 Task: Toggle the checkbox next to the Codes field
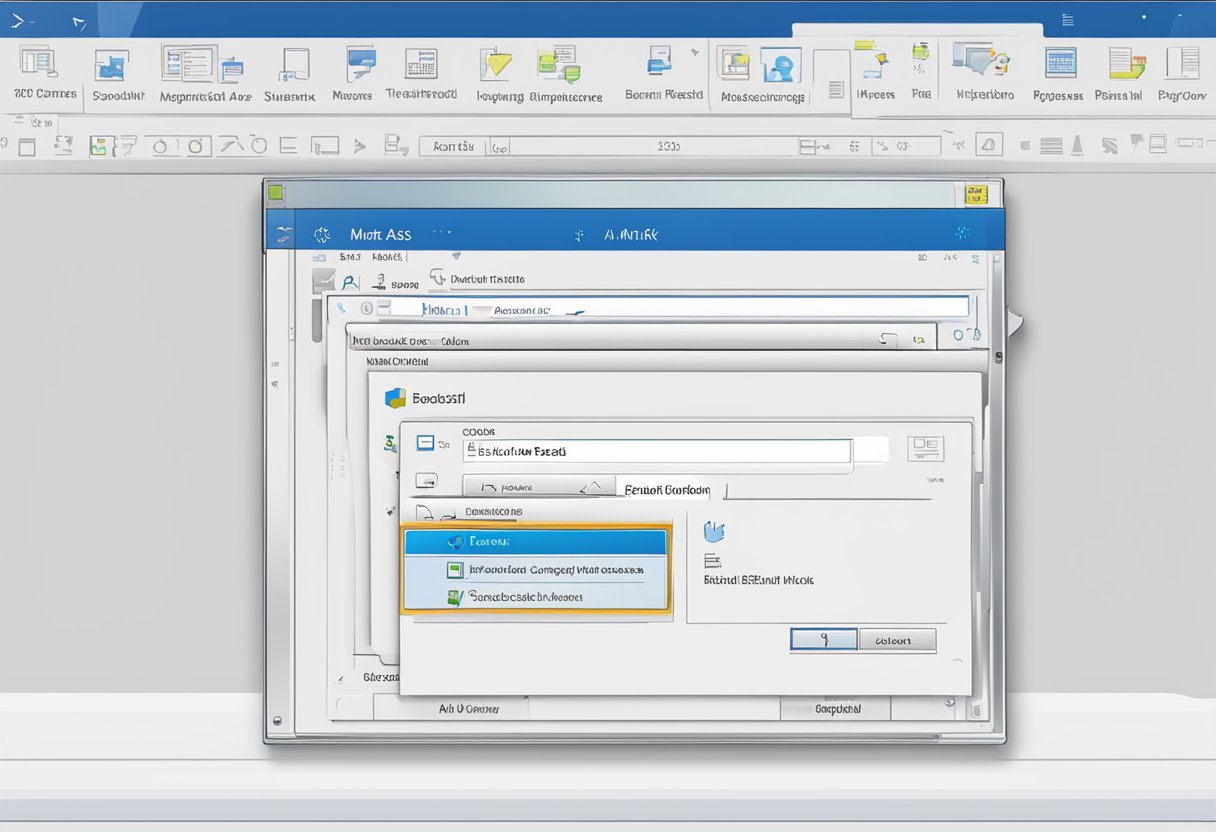point(425,441)
